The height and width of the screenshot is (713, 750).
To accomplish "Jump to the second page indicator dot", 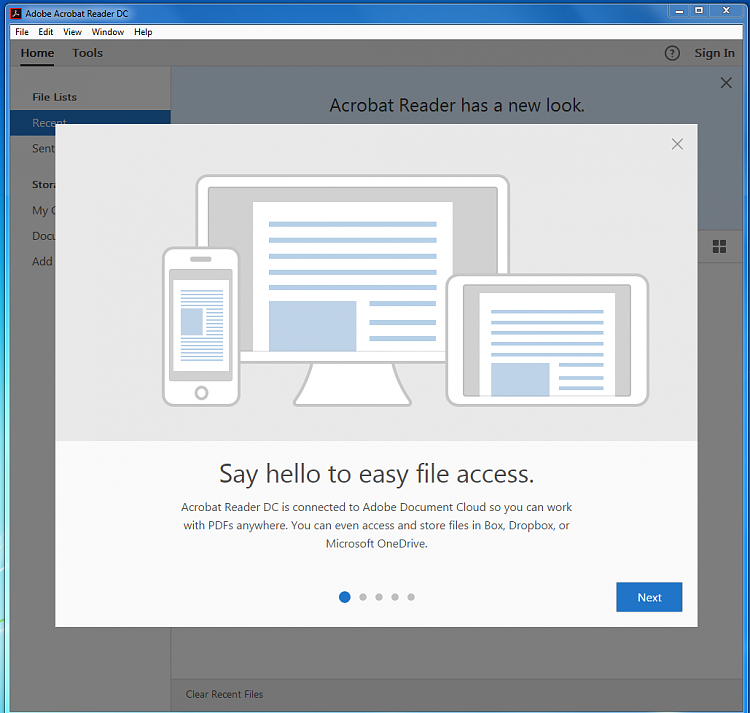I will pos(363,597).
